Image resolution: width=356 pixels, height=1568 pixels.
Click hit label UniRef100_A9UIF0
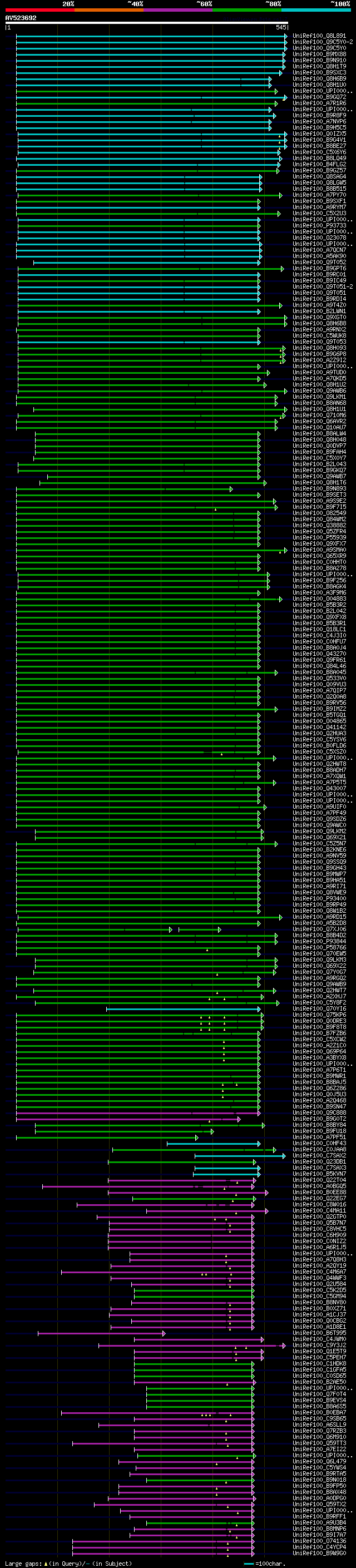pyautogui.click(x=319, y=807)
